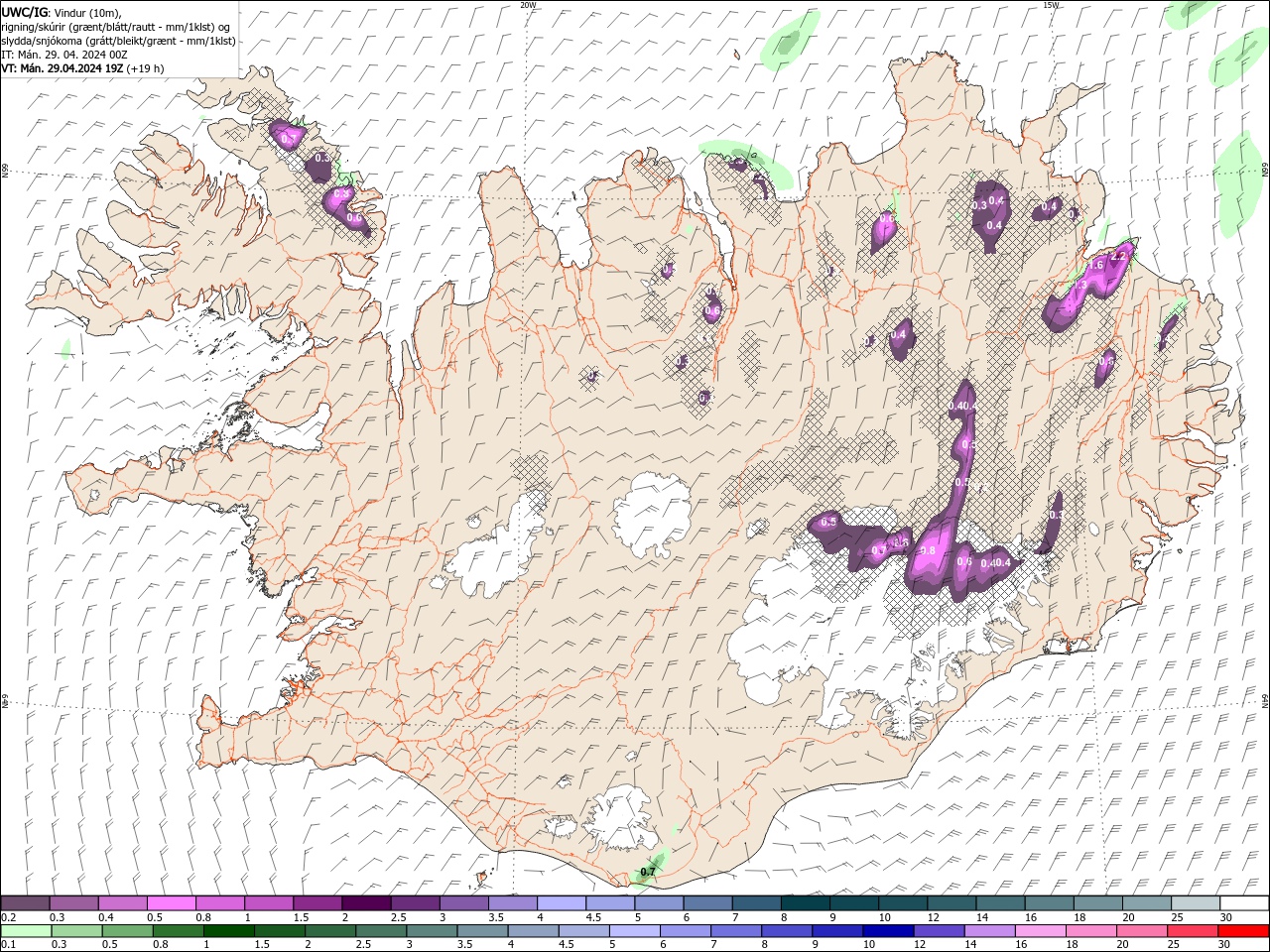Click the '2.2' snowfall value in the northeast
The image size is (1270, 952).
[1120, 256]
